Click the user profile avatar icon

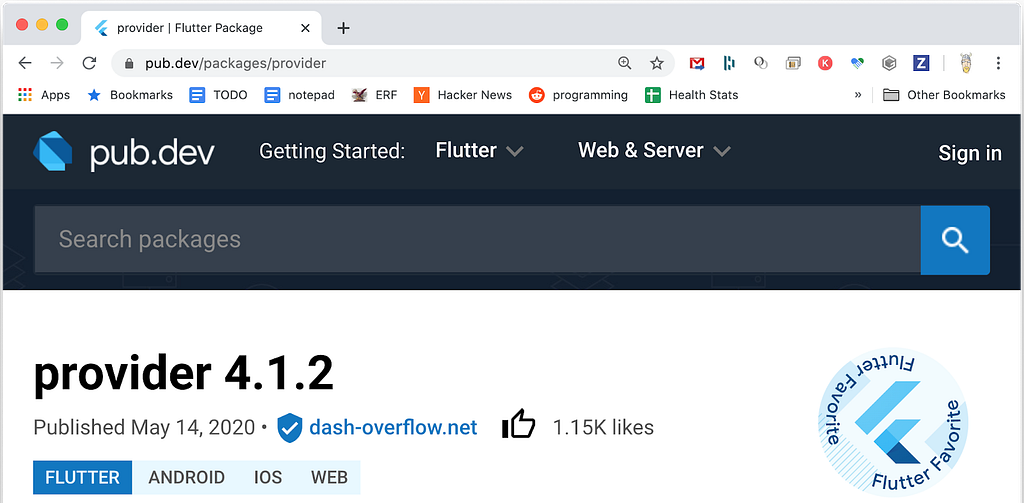click(x=967, y=63)
